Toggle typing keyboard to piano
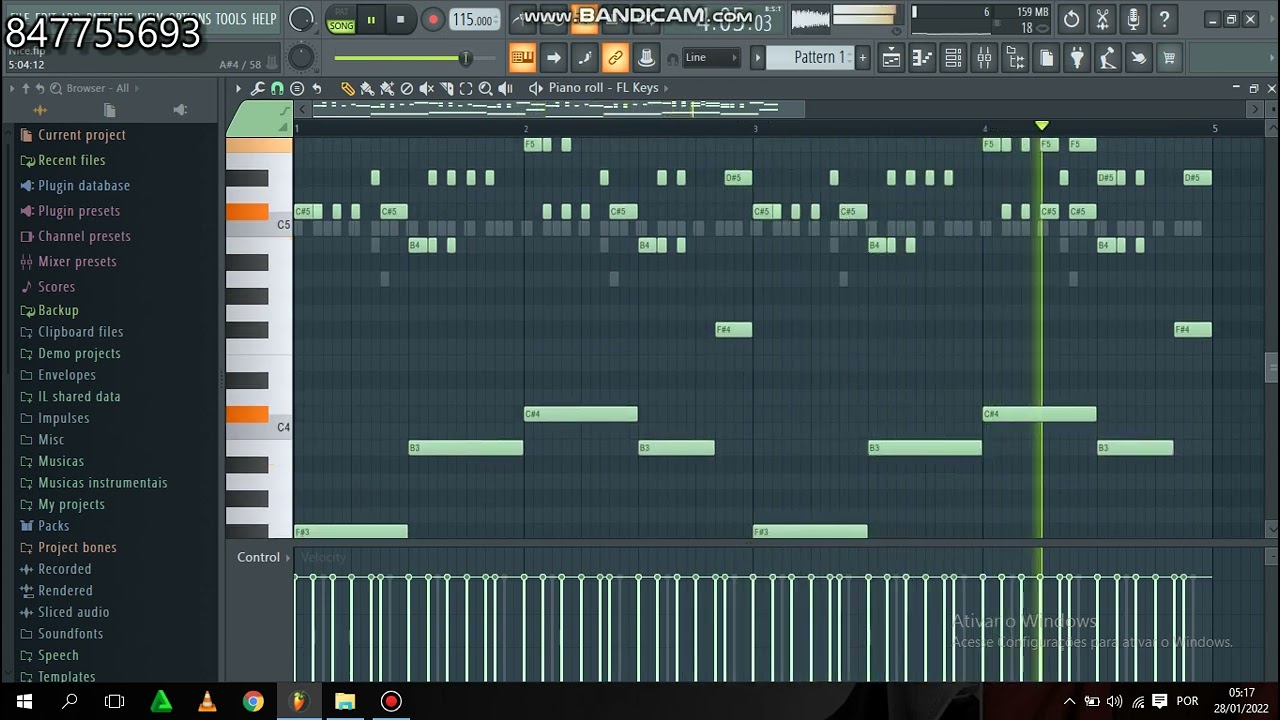 [x=522, y=58]
